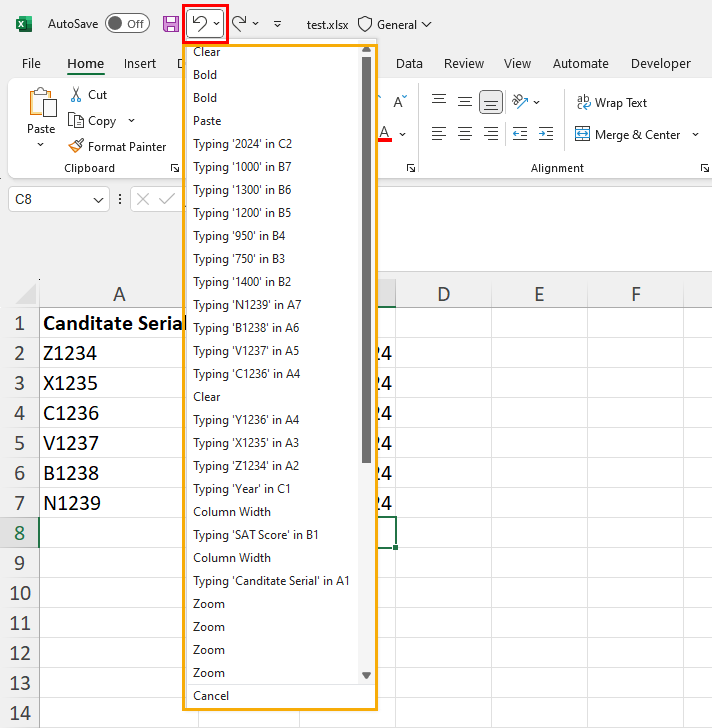This screenshot has height=728, width=712.
Task: Activate the Format Painter brush
Action: coord(117,147)
